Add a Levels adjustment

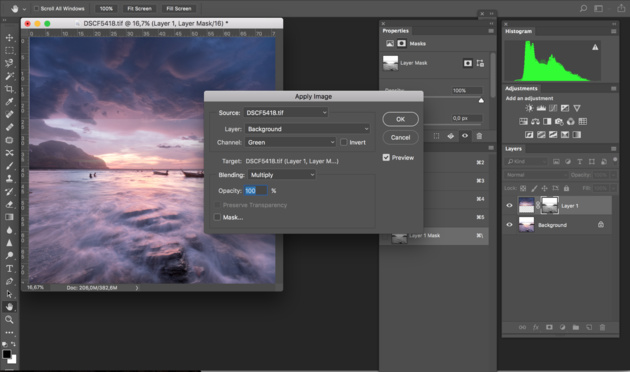tap(541, 108)
